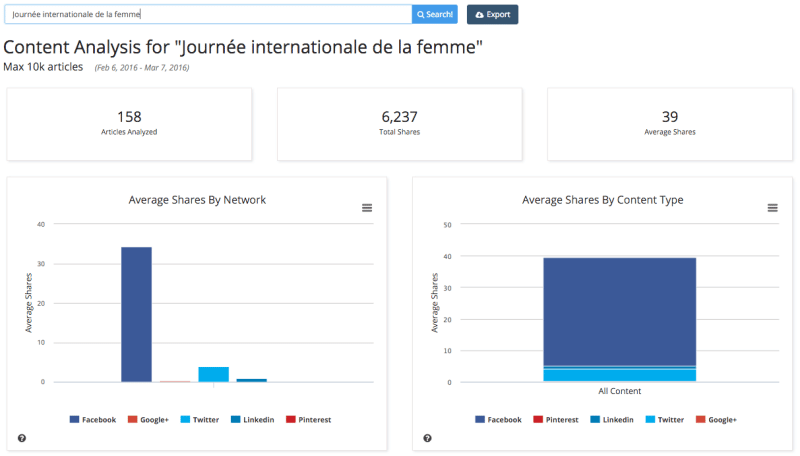Toggle Twitter legend in content type chart
The image size is (800, 456).
coord(665,419)
